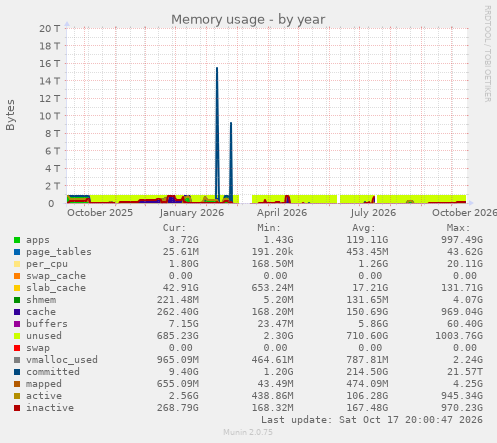The width and height of the screenshot is (497, 443).
Task: Click unused average value 710.60G
Action: 367,336
